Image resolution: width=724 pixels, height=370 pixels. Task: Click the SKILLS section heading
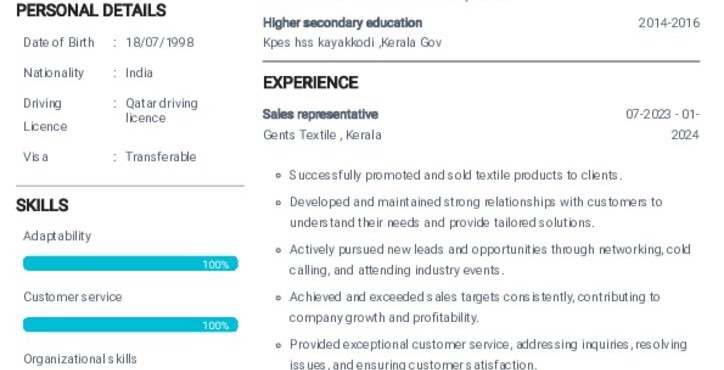42,205
